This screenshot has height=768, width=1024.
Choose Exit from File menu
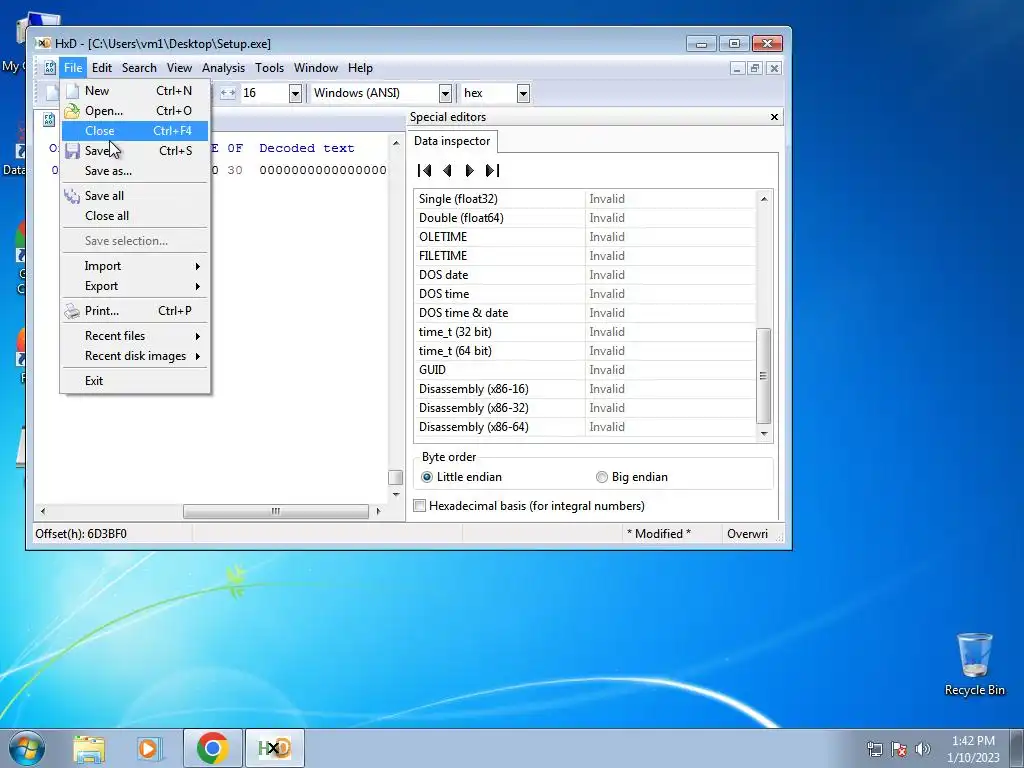(135, 381)
